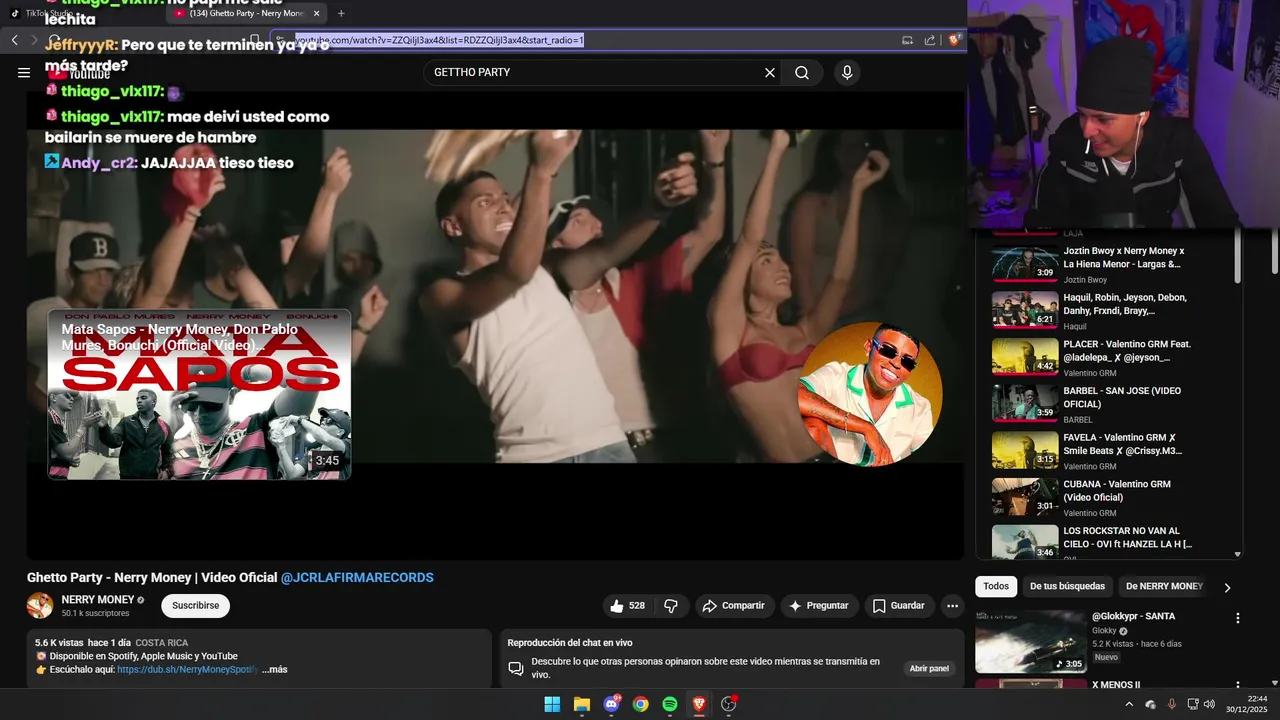Close the Ghetto Party YouTube tab

pos(317,13)
